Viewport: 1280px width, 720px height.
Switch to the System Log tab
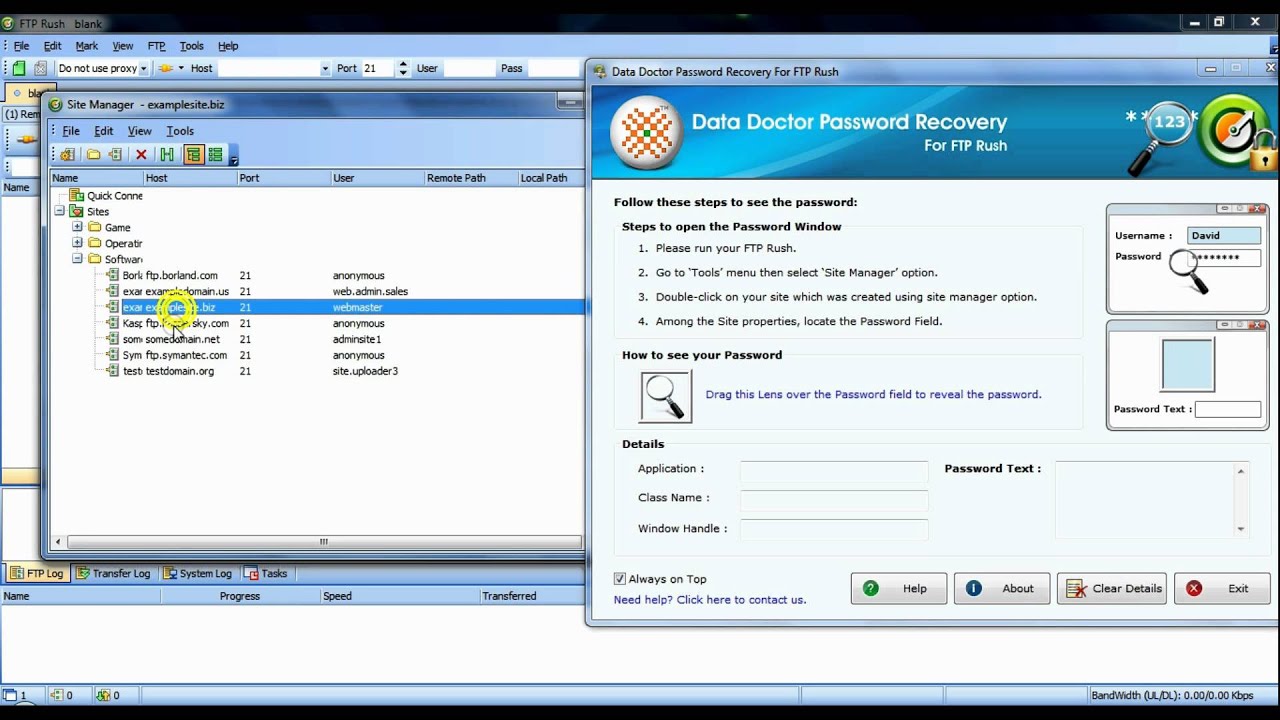(x=198, y=574)
